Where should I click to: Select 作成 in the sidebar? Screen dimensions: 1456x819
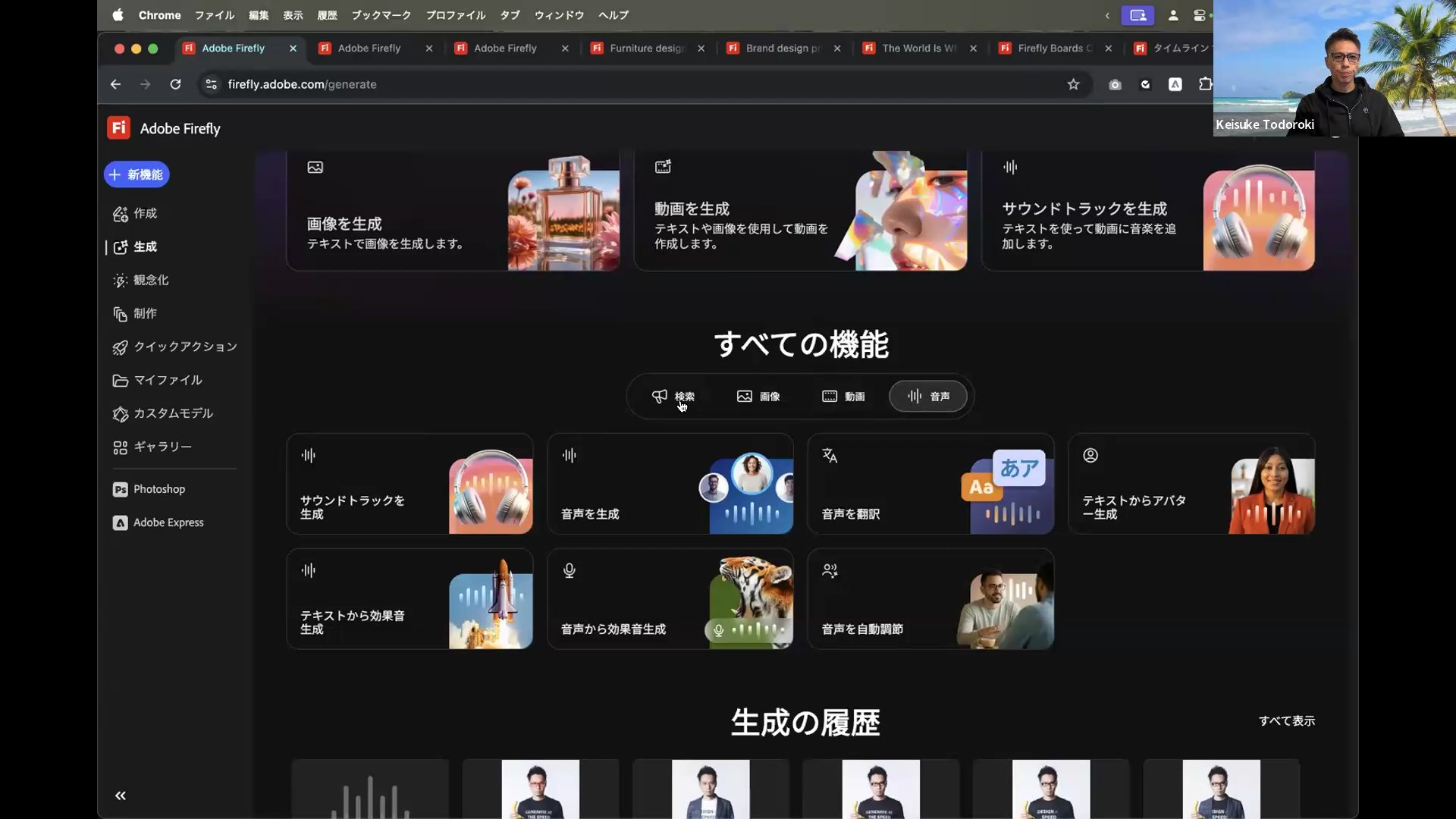(x=146, y=213)
